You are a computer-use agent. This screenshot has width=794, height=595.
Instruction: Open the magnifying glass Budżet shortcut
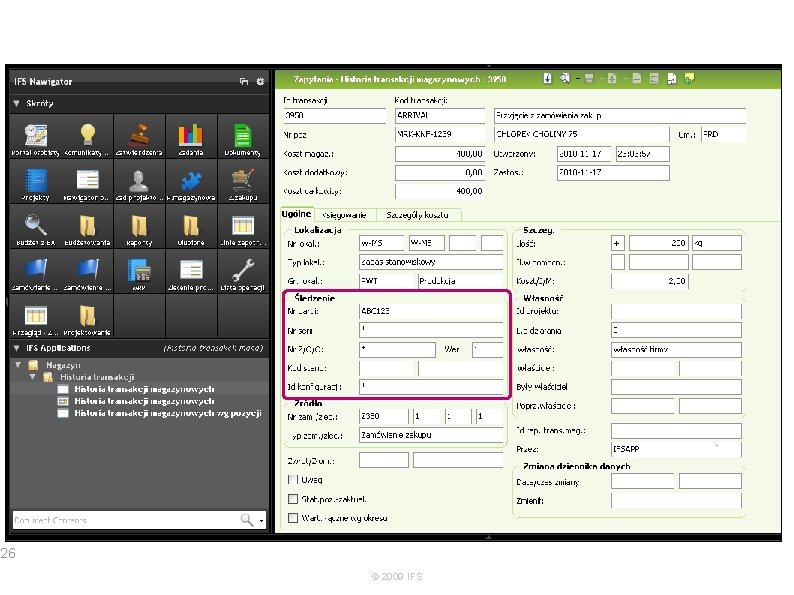(x=36, y=226)
